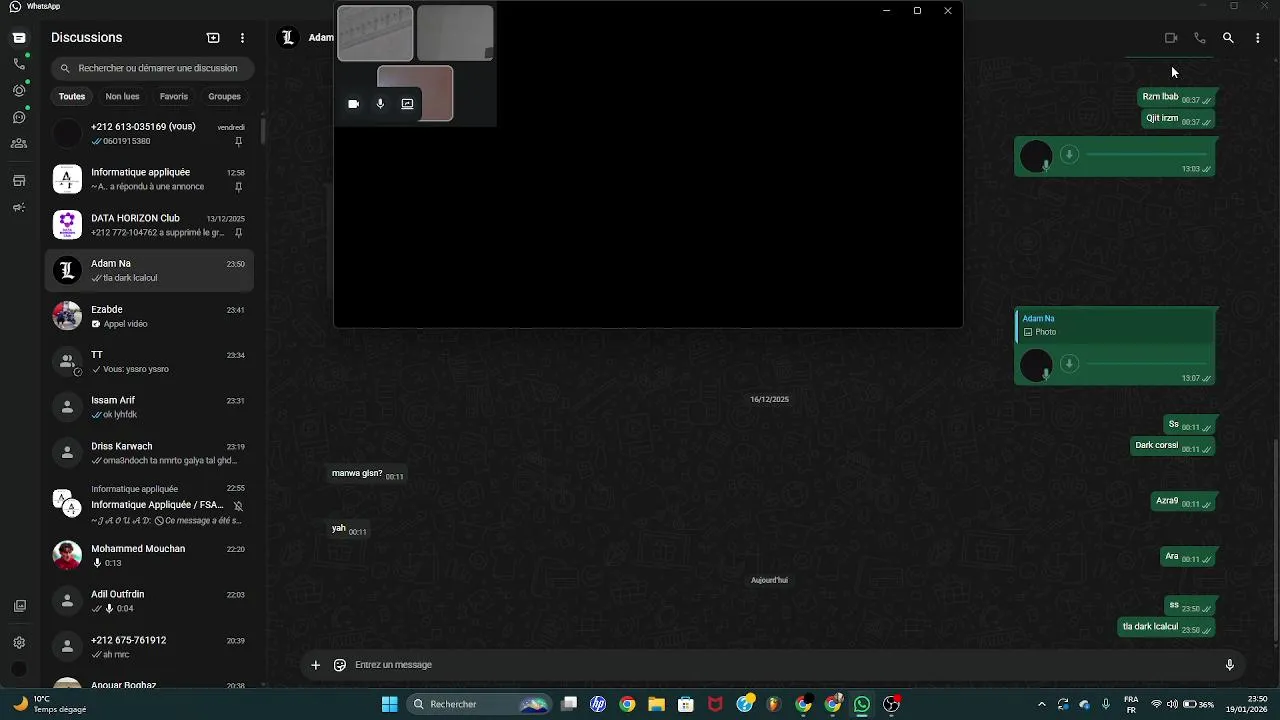Screen dimensions: 1280x720
Task: Open the Windows Start menu
Action: [x=389, y=705]
